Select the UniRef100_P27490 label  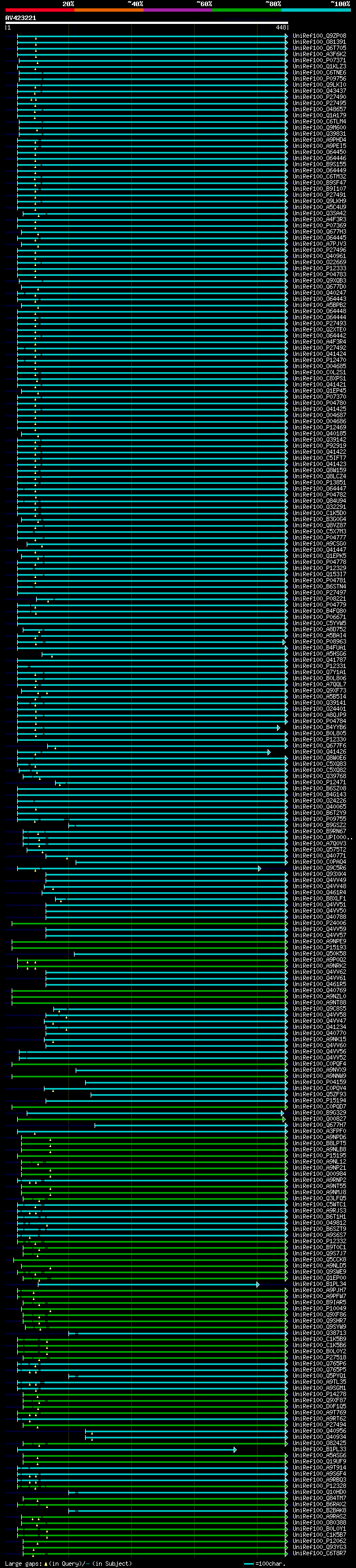(319, 97)
